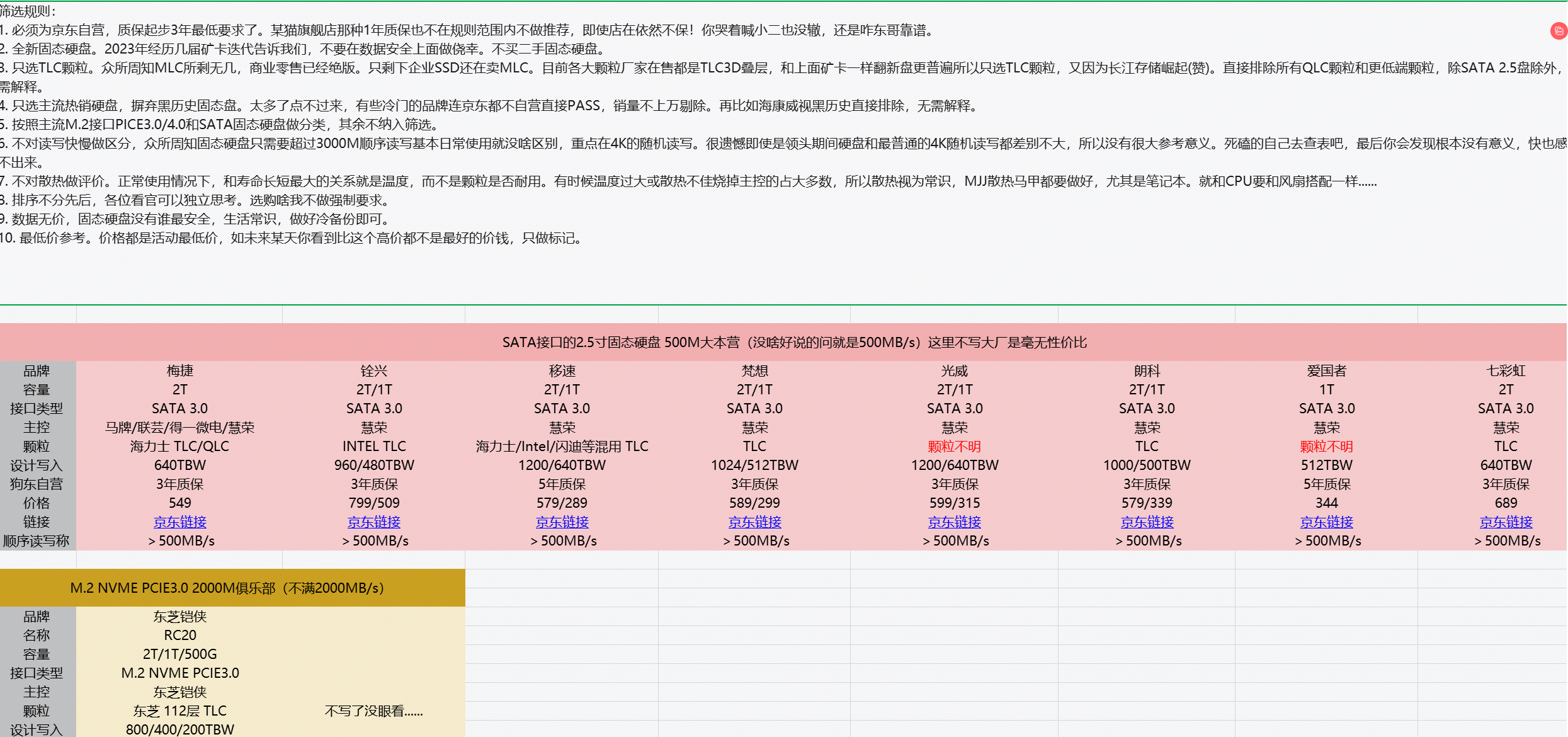The width and height of the screenshot is (1568, 737).
Task: Select the 800/400/200TBW cell
Action: pos(179,729)
